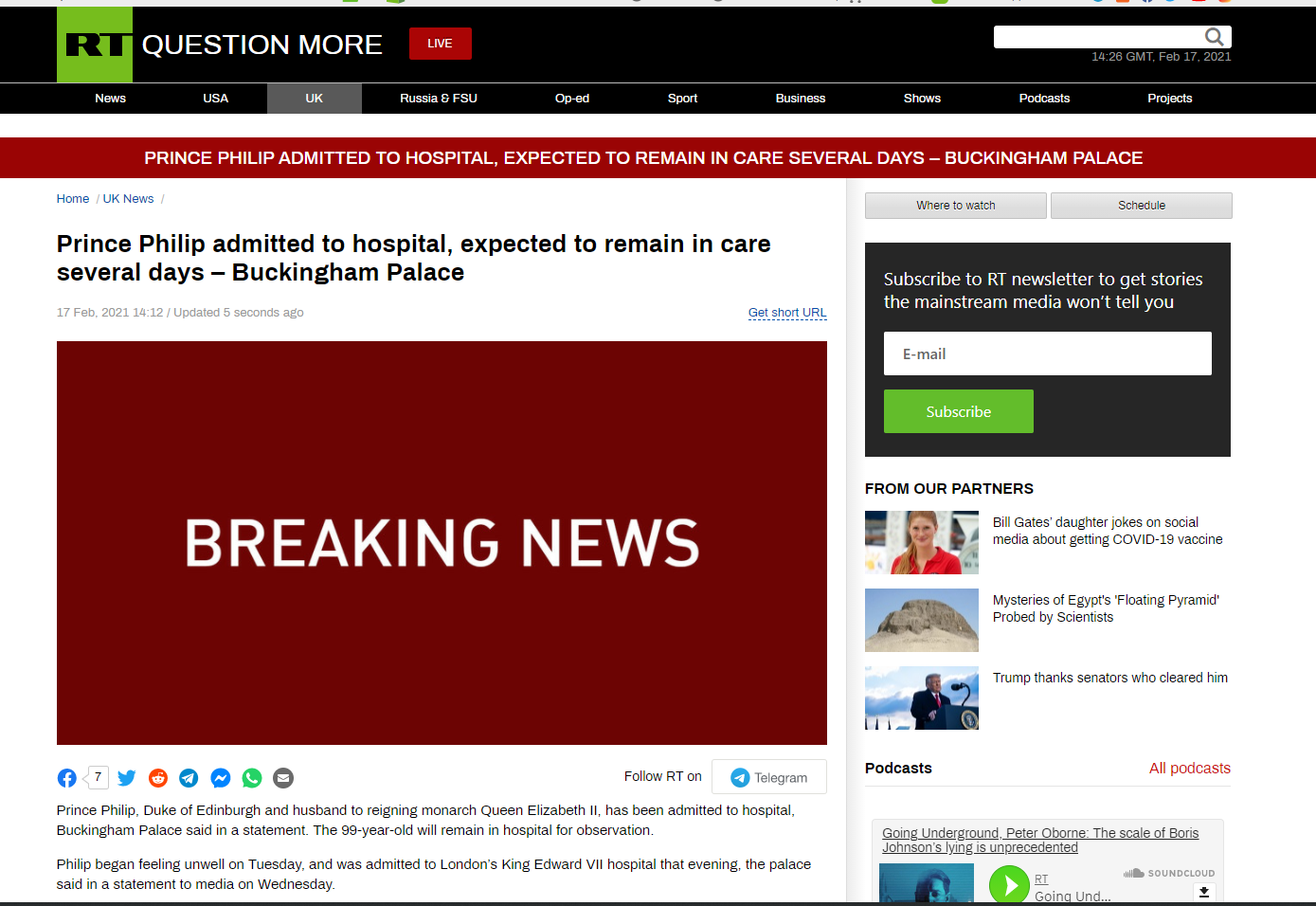This screenshot has width=1316, height=906.
Task: Click the green Subscribe button
Action: click(959, 411)
